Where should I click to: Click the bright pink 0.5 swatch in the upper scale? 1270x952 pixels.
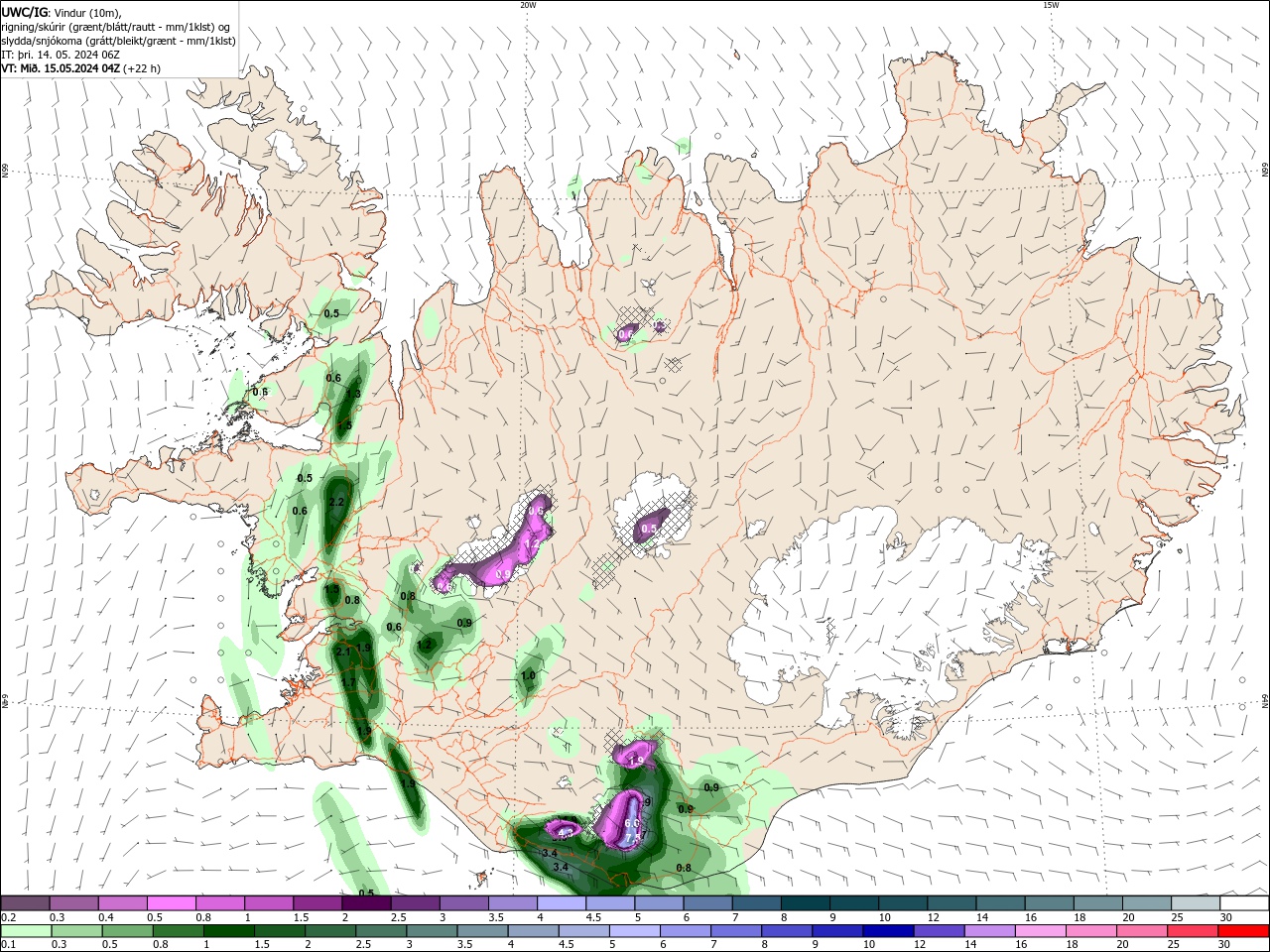tap(172, 903)
